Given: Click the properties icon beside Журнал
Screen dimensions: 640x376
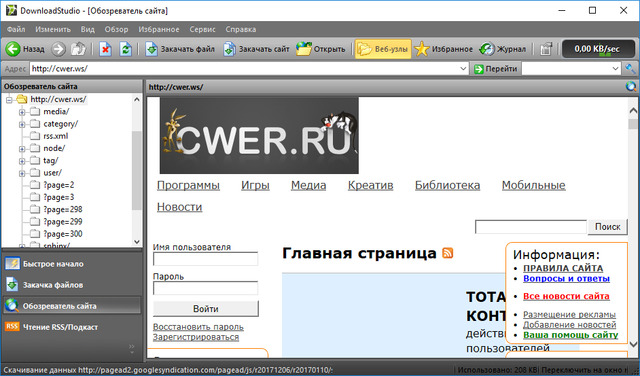Looking at the screenshot, I should [545, 49].
